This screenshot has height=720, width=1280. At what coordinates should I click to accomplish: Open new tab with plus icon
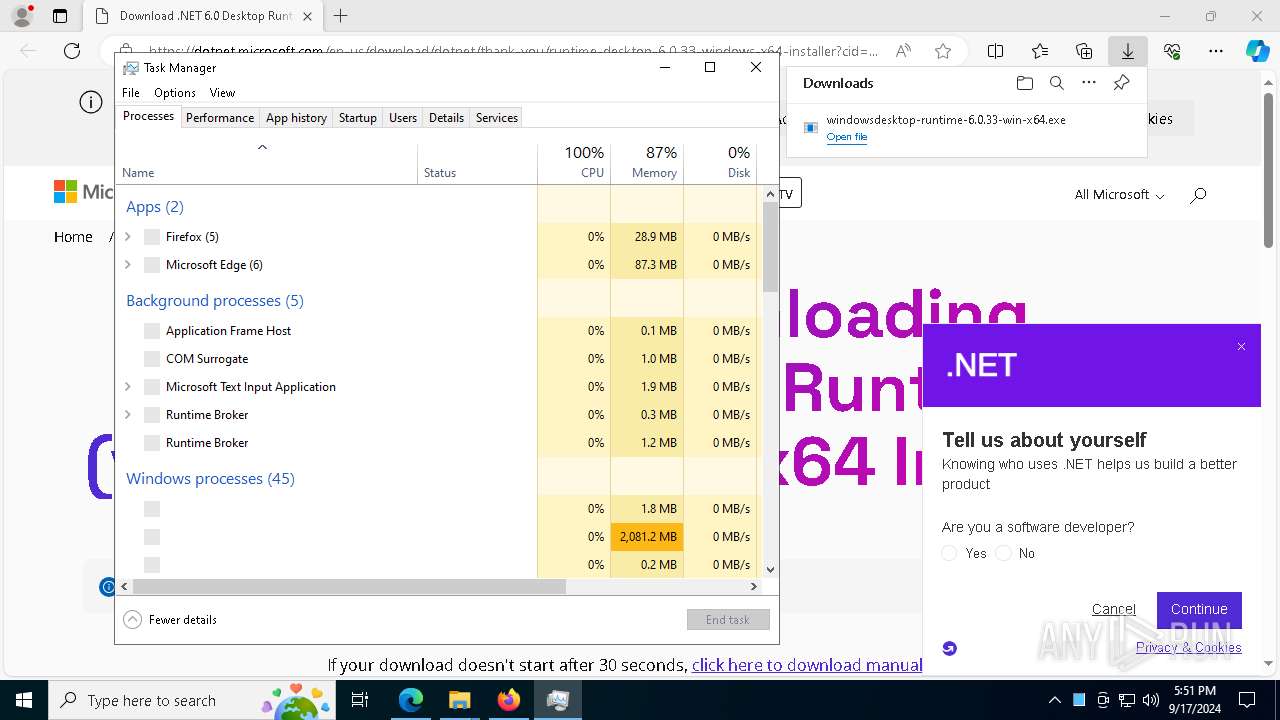coord(341,16)
